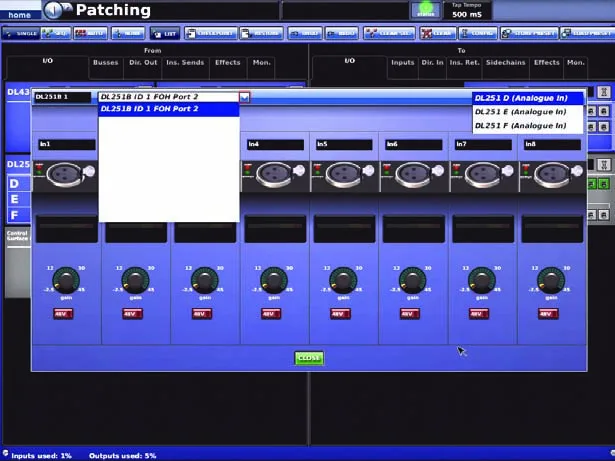Click the F button in left panel
Screen dimensions: 615x461
pyautogui.click(x=18, y=215)
